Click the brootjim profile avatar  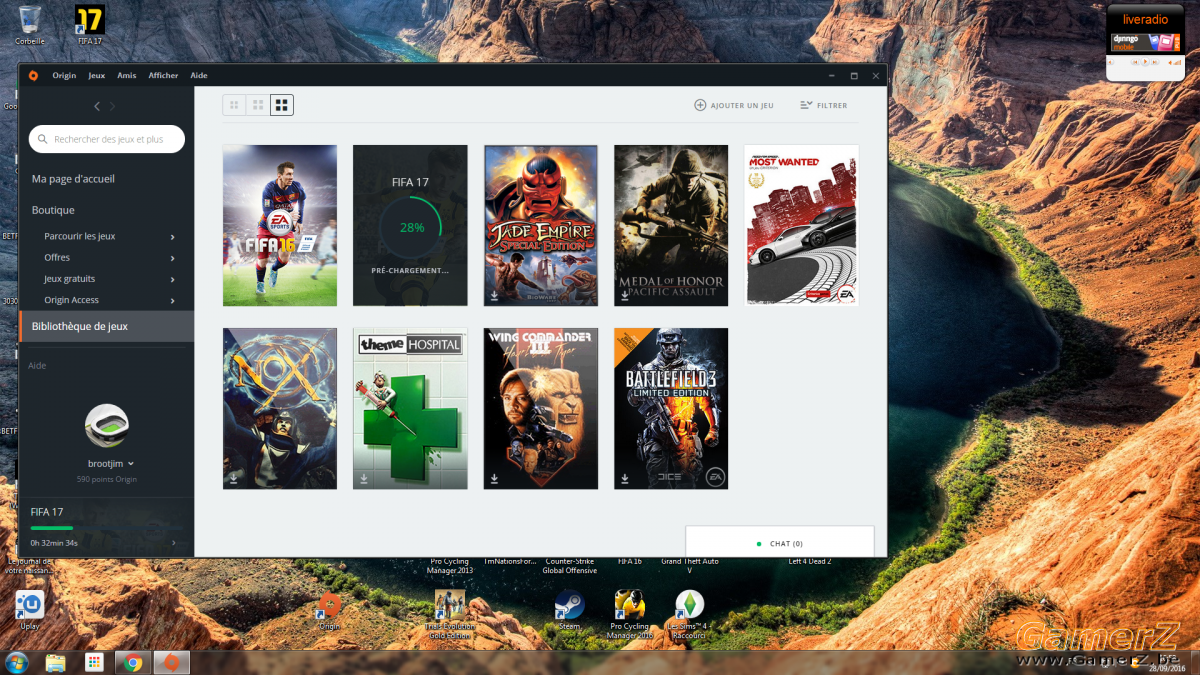point(107,426)
